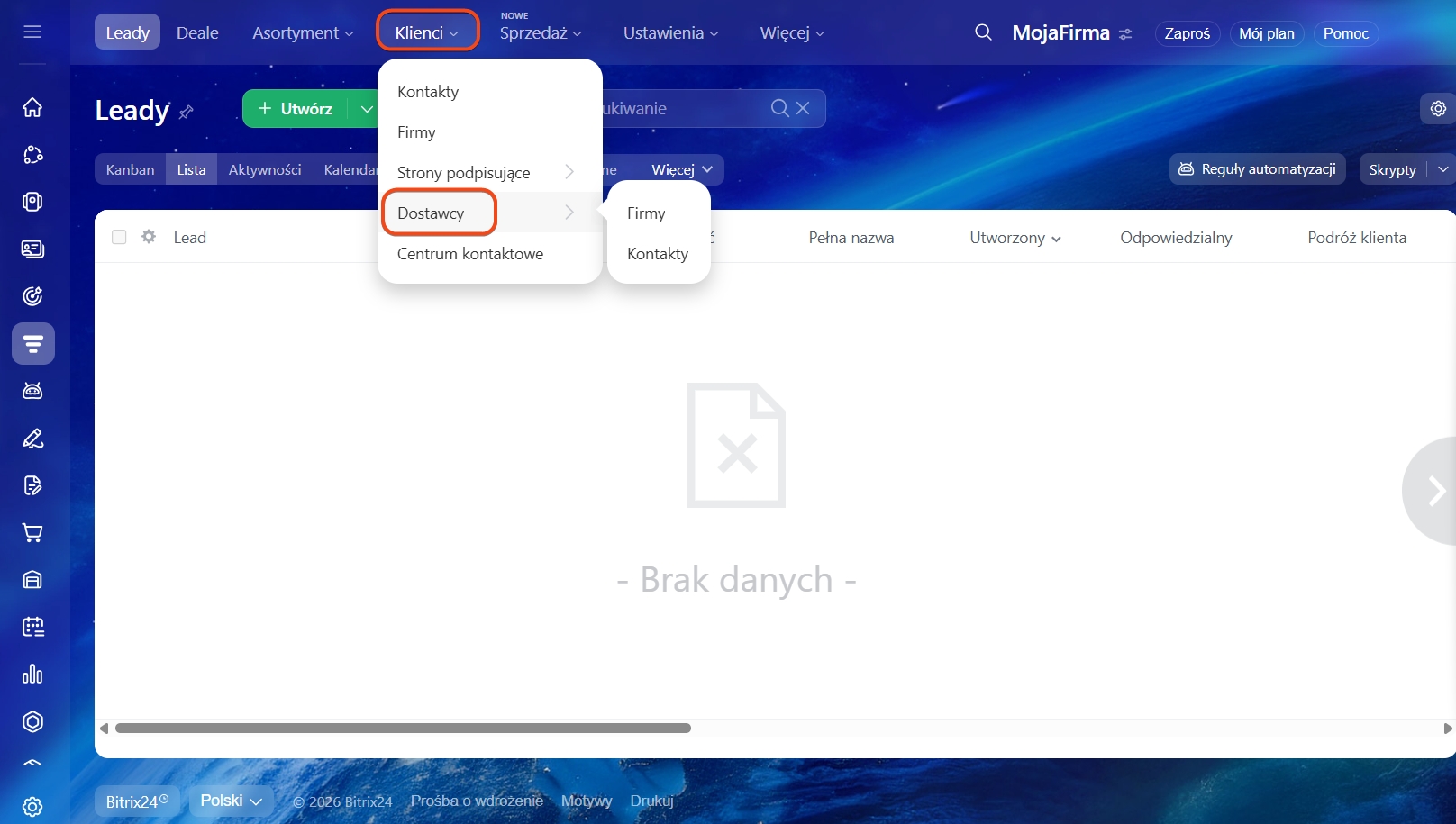
Task: Click the Bitrix24 footer button
Action: coord(137,801)
